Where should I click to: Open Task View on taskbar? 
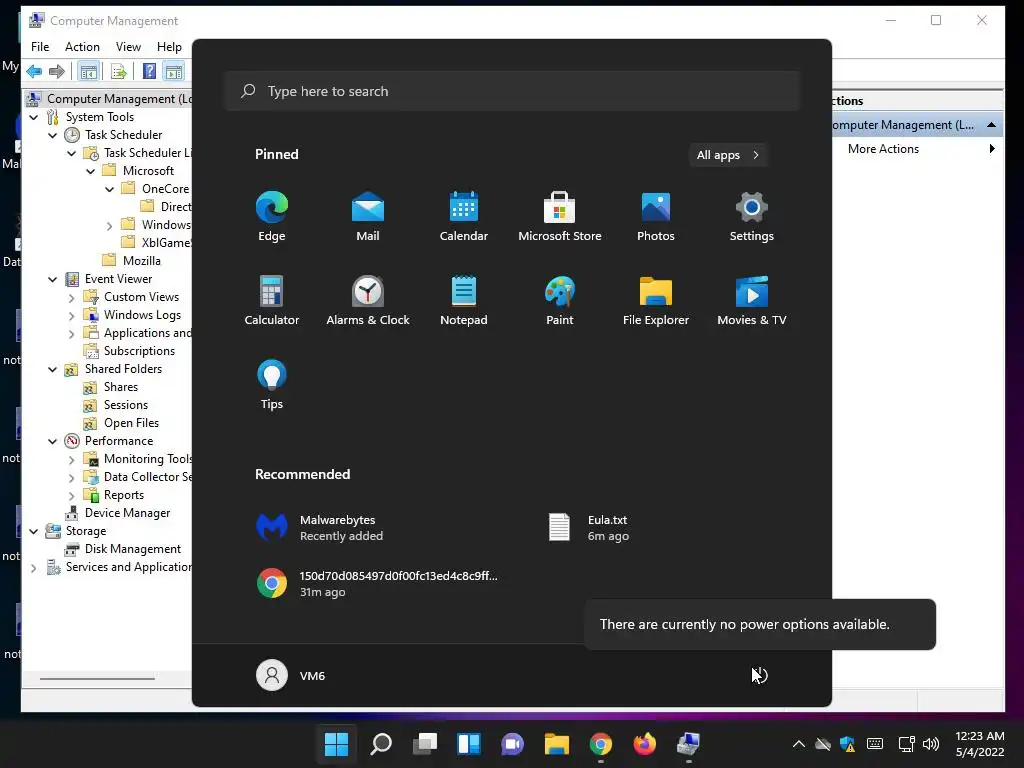[425, 744]
